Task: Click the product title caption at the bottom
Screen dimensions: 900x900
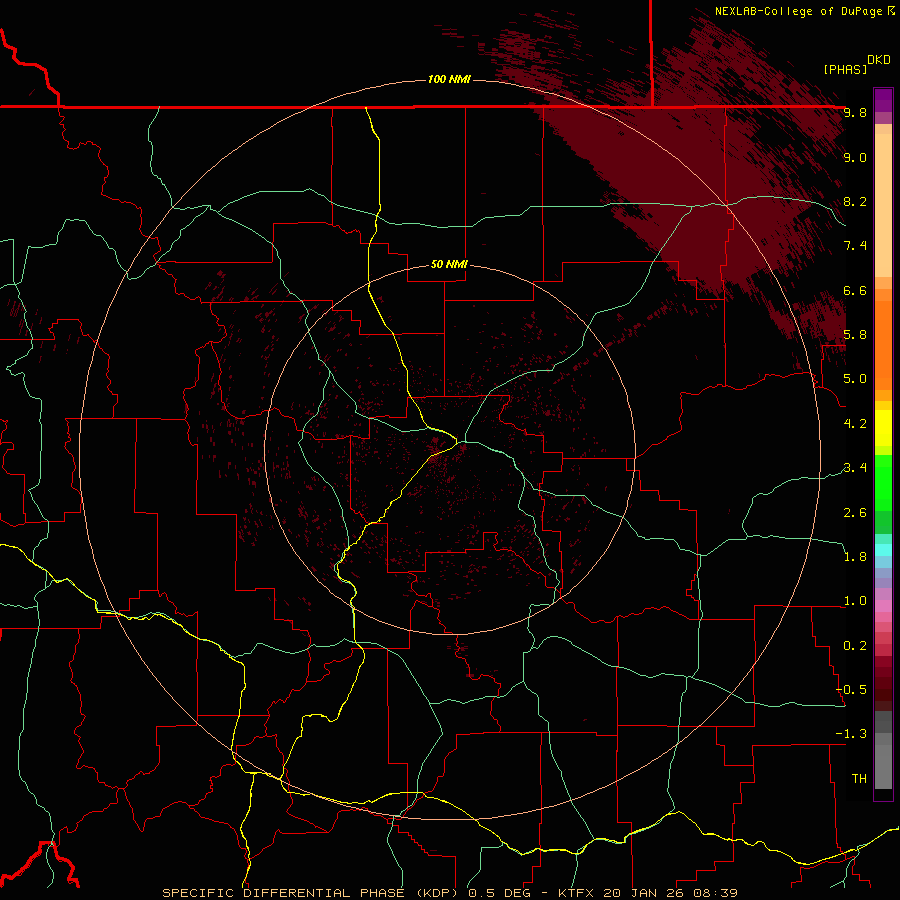Action: pos(450,893)
